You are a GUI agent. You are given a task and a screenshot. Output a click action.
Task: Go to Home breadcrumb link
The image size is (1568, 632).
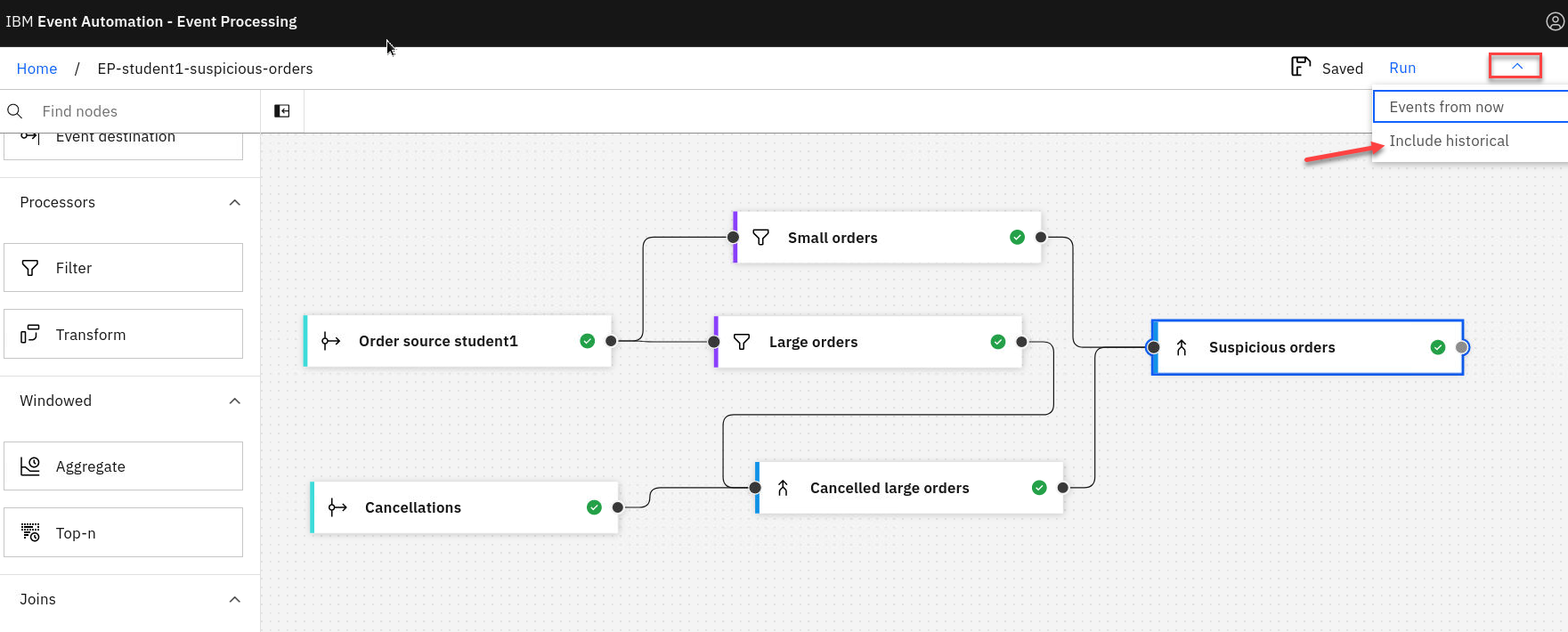(x=37, y=69)
